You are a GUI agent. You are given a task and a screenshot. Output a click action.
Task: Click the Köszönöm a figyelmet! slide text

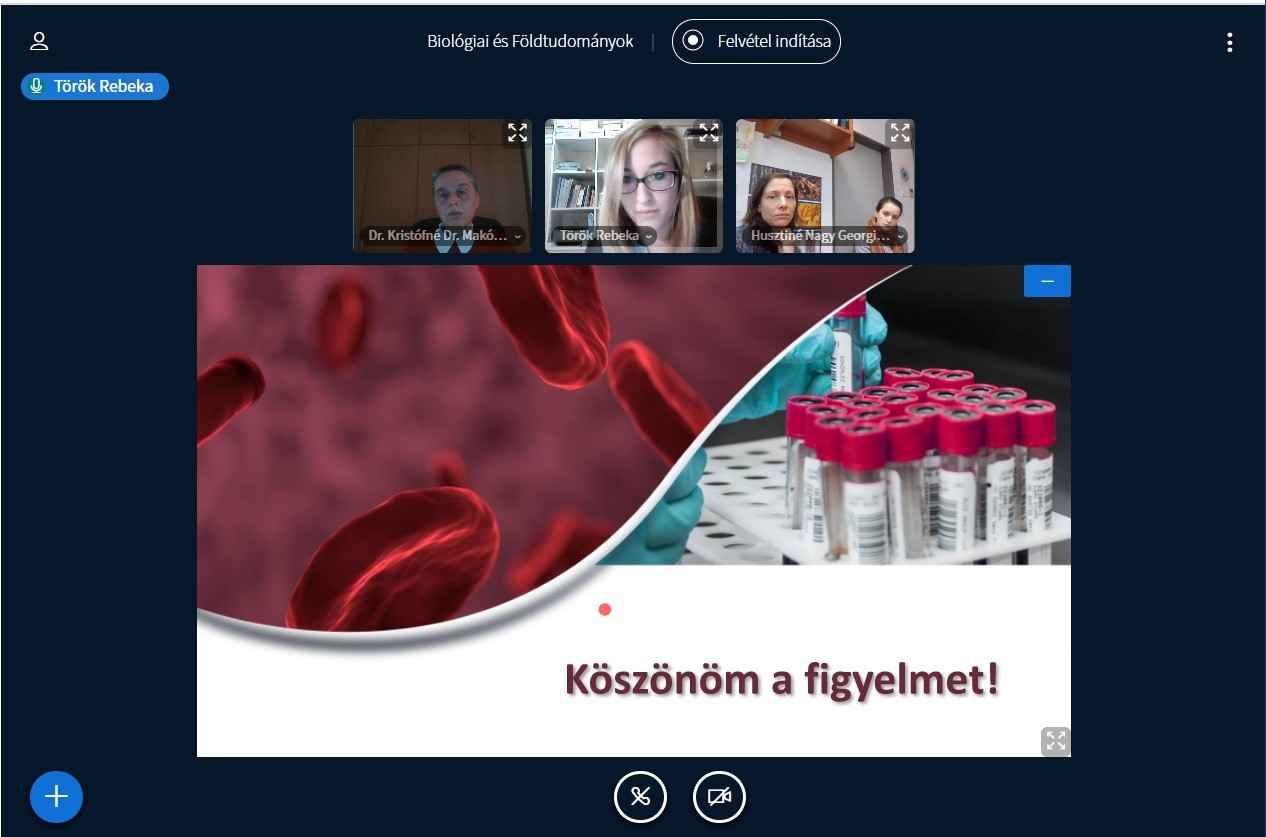[x=782, y=679]
